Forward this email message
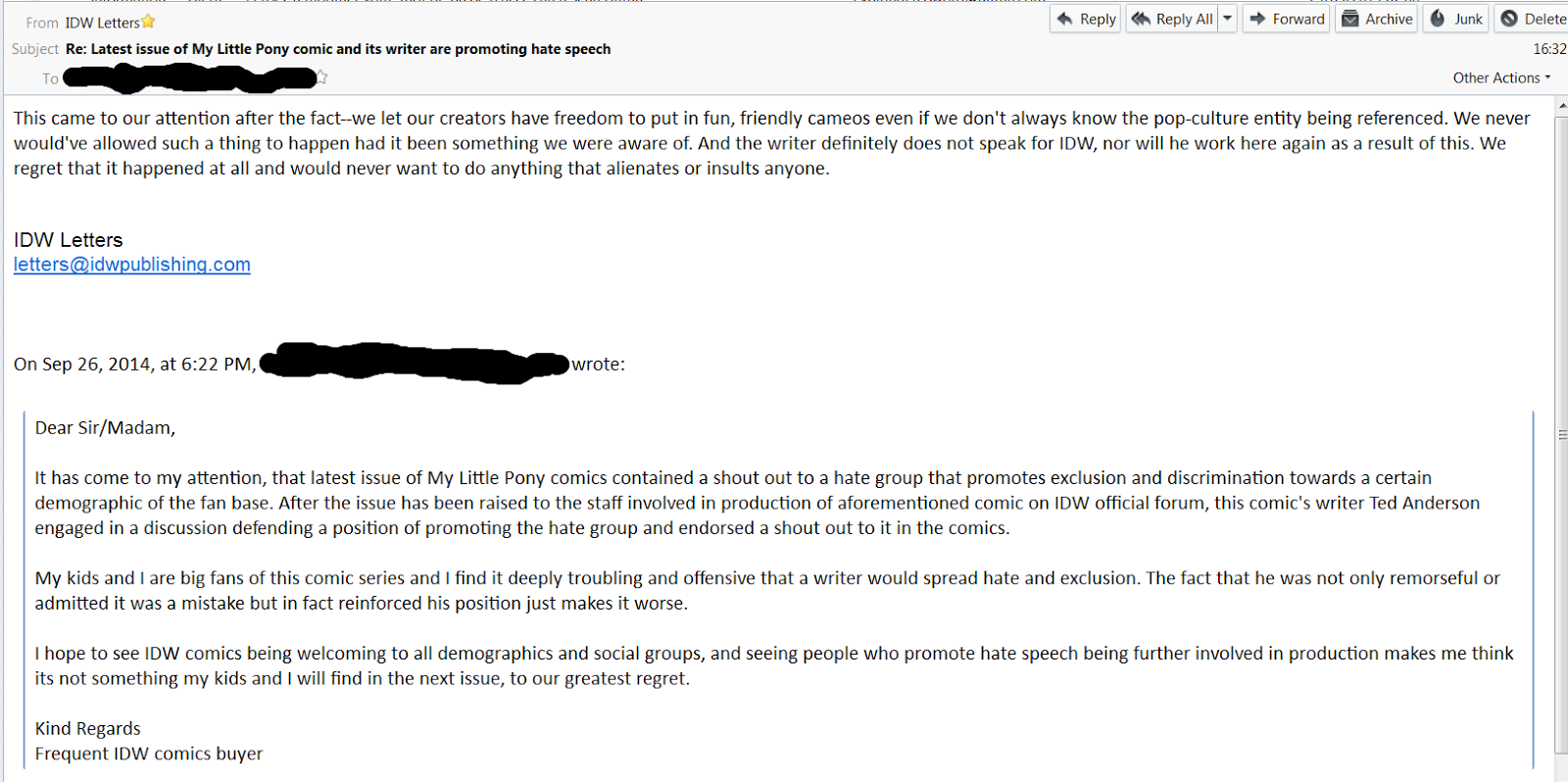The width and height of the screenshot is (1568, 782). point(1287,19)
